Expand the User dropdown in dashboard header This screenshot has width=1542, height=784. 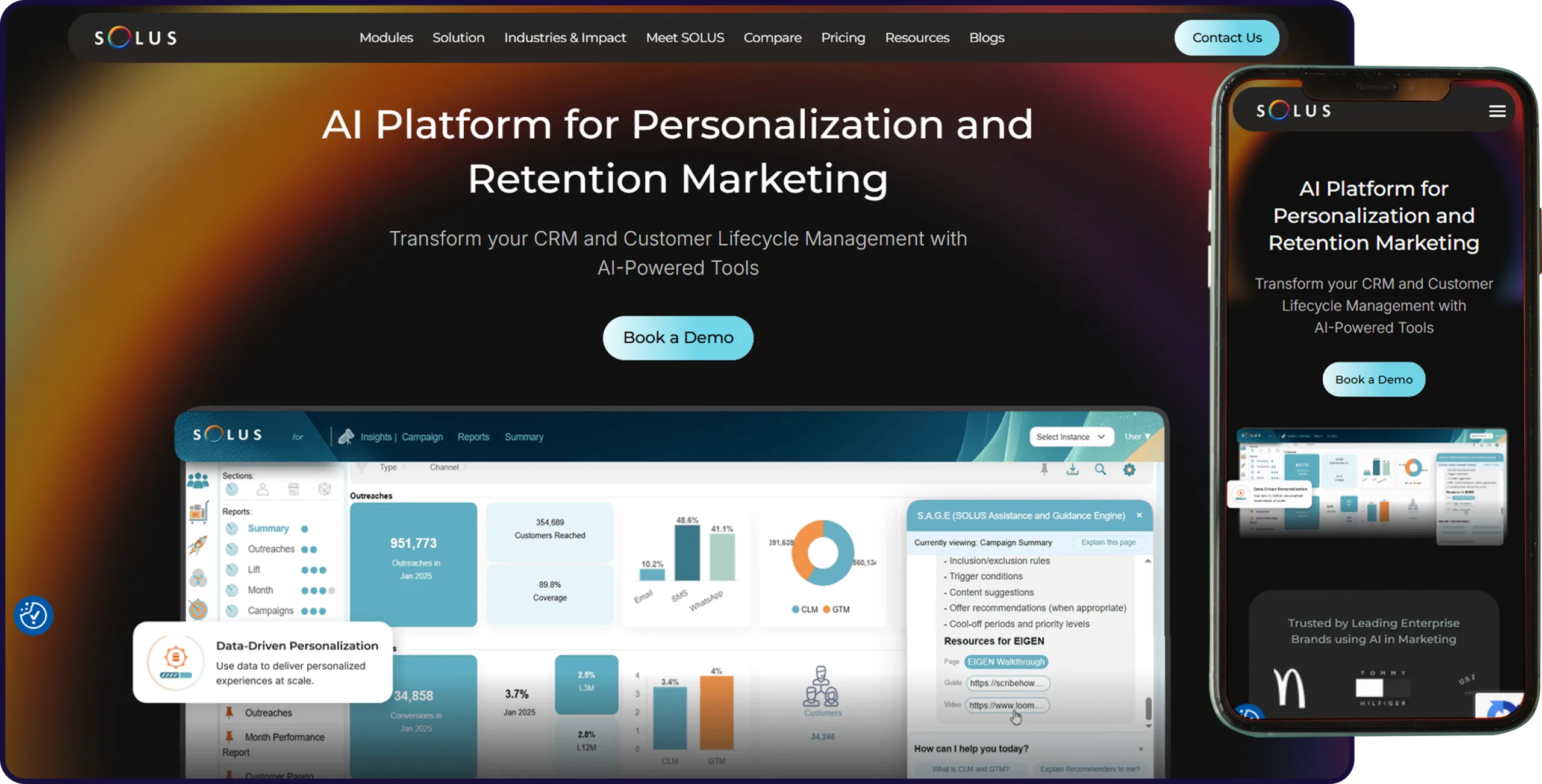click(1137, 437)
